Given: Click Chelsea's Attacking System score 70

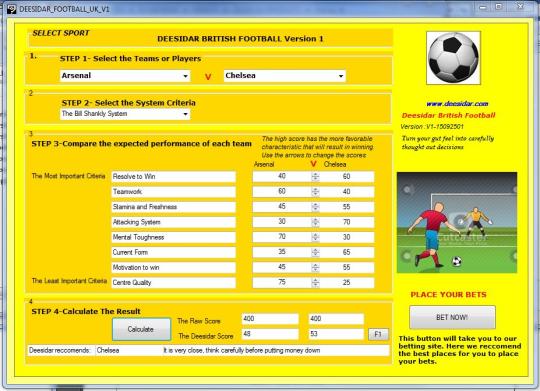Looking at the screenshot, I should pos(346,222).
